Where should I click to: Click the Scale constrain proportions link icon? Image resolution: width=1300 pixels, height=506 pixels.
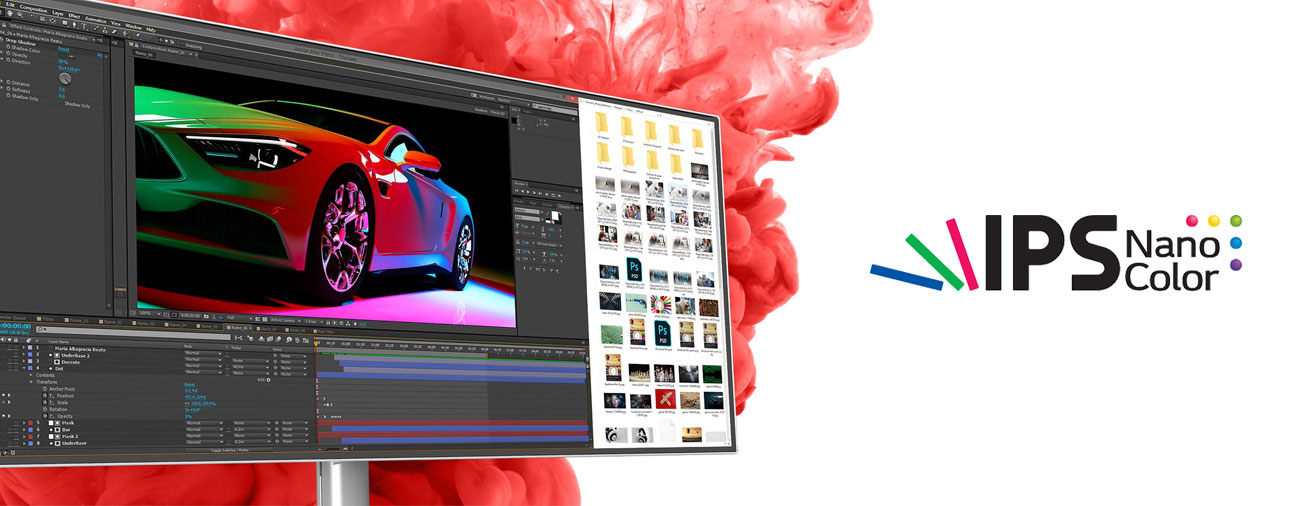point(187,403)
